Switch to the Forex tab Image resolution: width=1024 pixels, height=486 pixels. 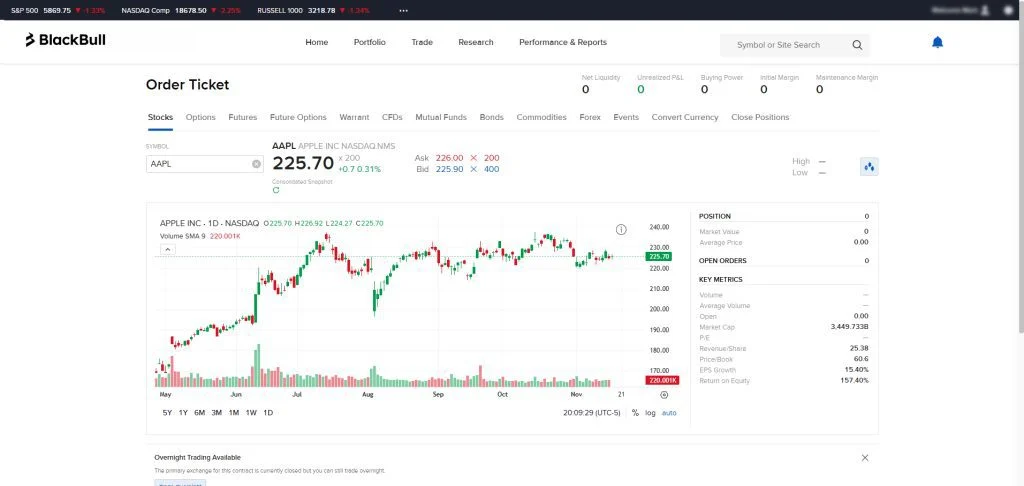click(x=590, y=118)
